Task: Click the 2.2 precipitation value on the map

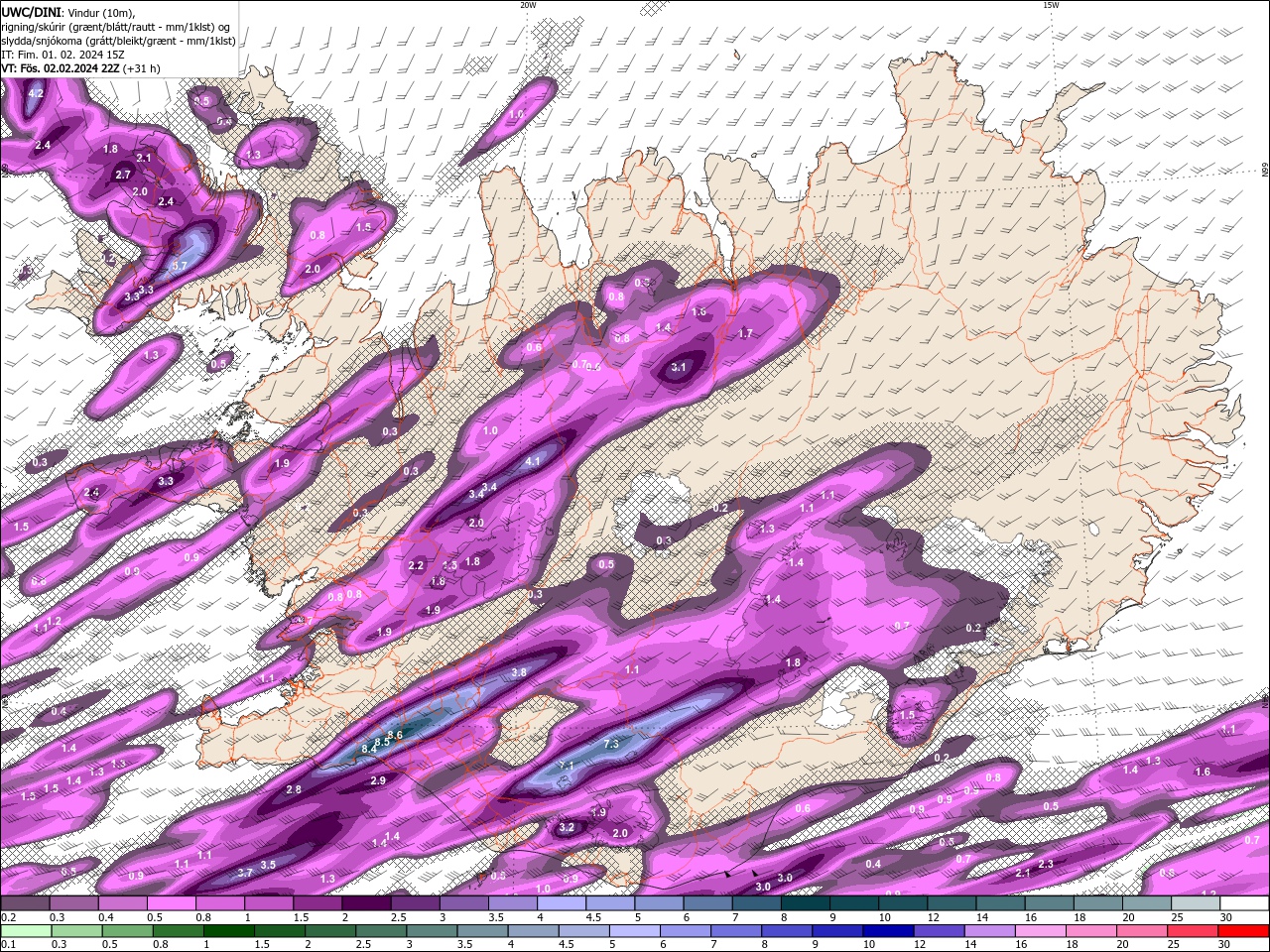Action: pyautogui.click(x=416, y=565)
